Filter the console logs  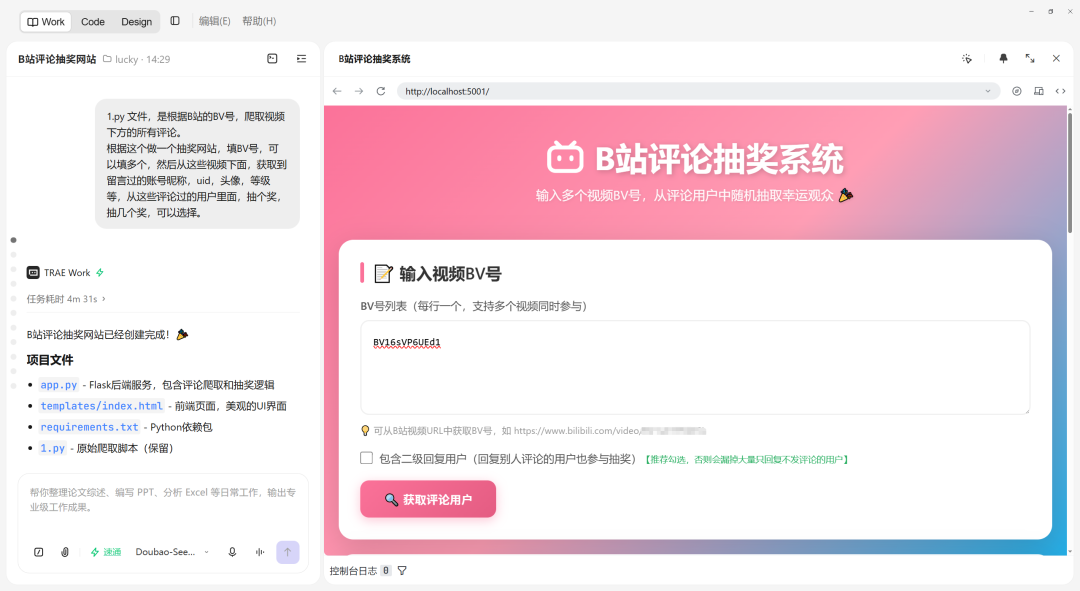point(402,570)
